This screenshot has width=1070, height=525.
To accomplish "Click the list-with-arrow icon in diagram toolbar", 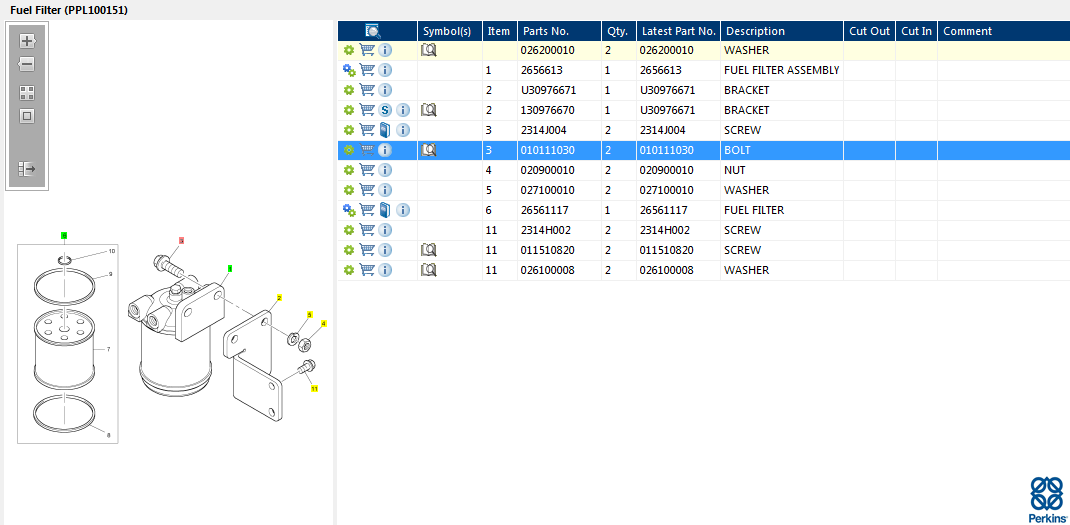I will (27, 169).
